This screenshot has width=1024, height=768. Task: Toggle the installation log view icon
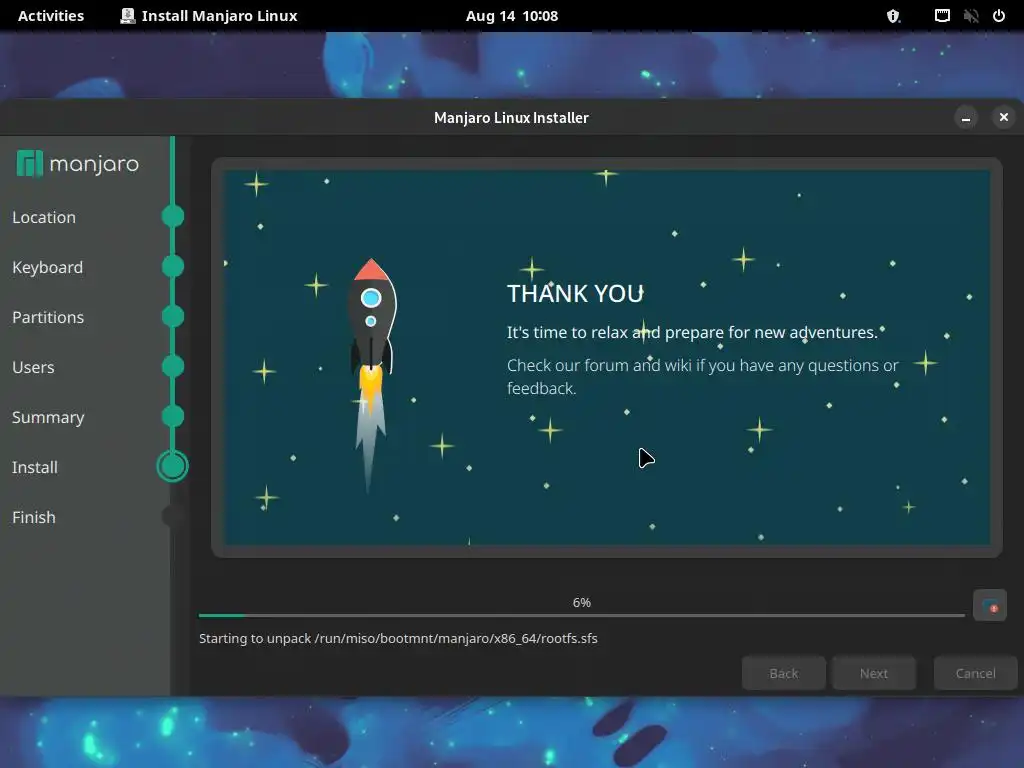989,606
